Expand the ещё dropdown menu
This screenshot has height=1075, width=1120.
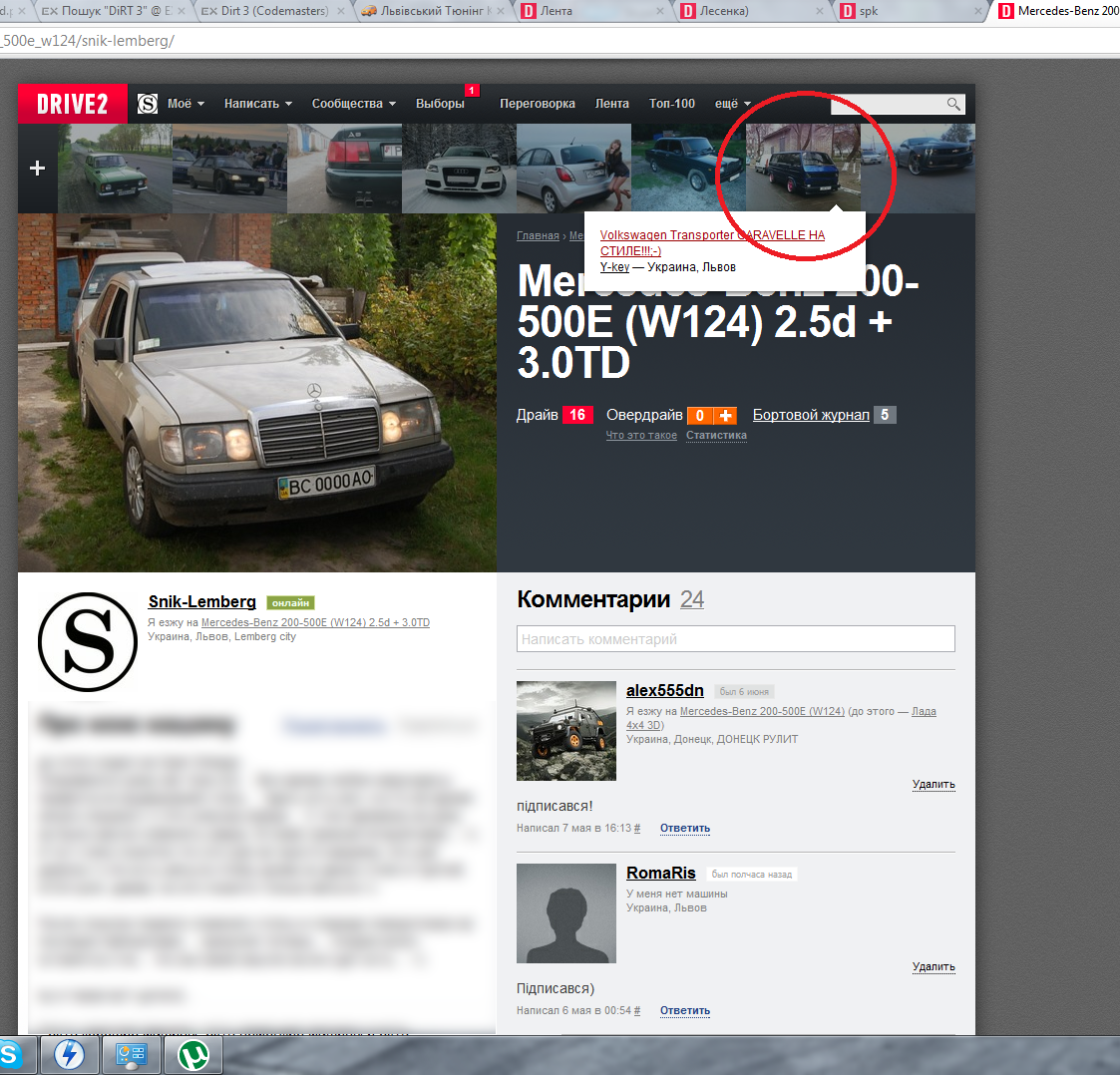[x=733, y=104]
